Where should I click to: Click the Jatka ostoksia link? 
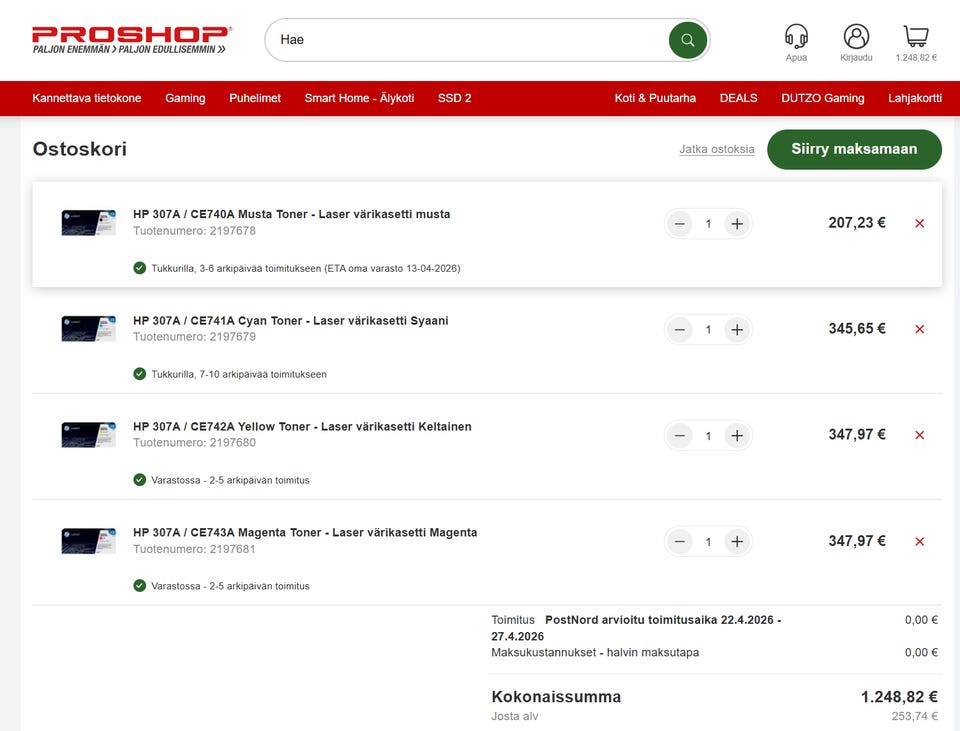pos(716,149)
